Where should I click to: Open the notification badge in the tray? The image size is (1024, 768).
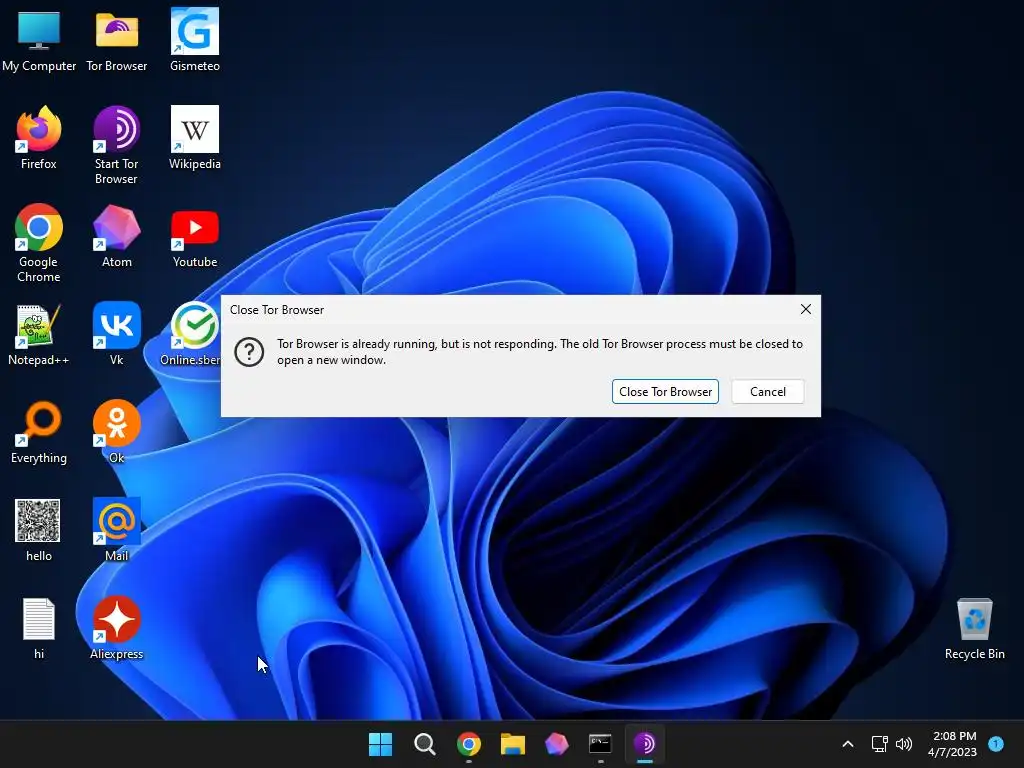tap(996, 743)
